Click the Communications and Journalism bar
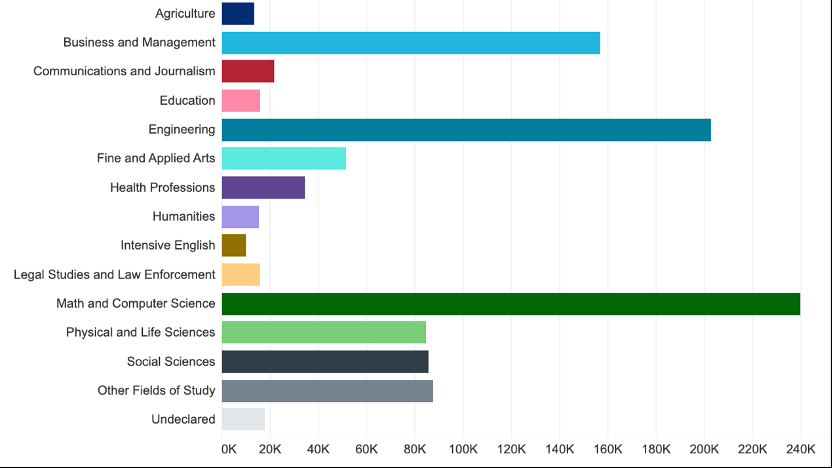The width and height of the screenshot is (832, 468). click(248, 72)
